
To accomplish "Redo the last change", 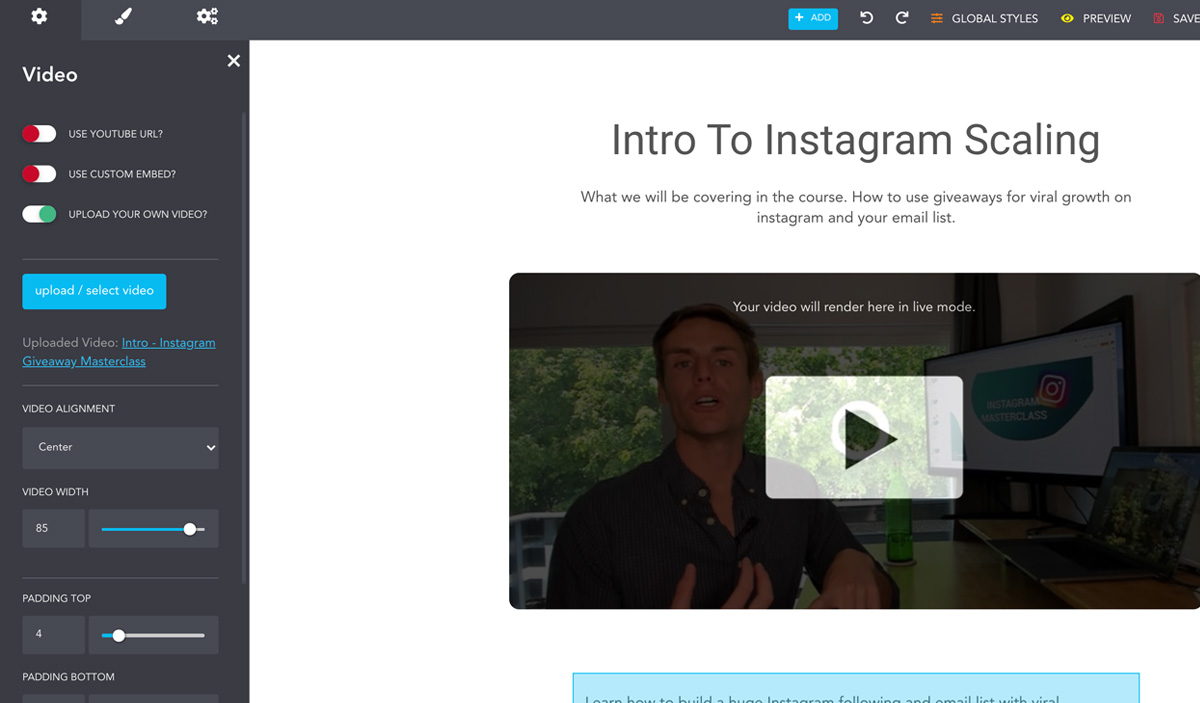I will point(902,18).
